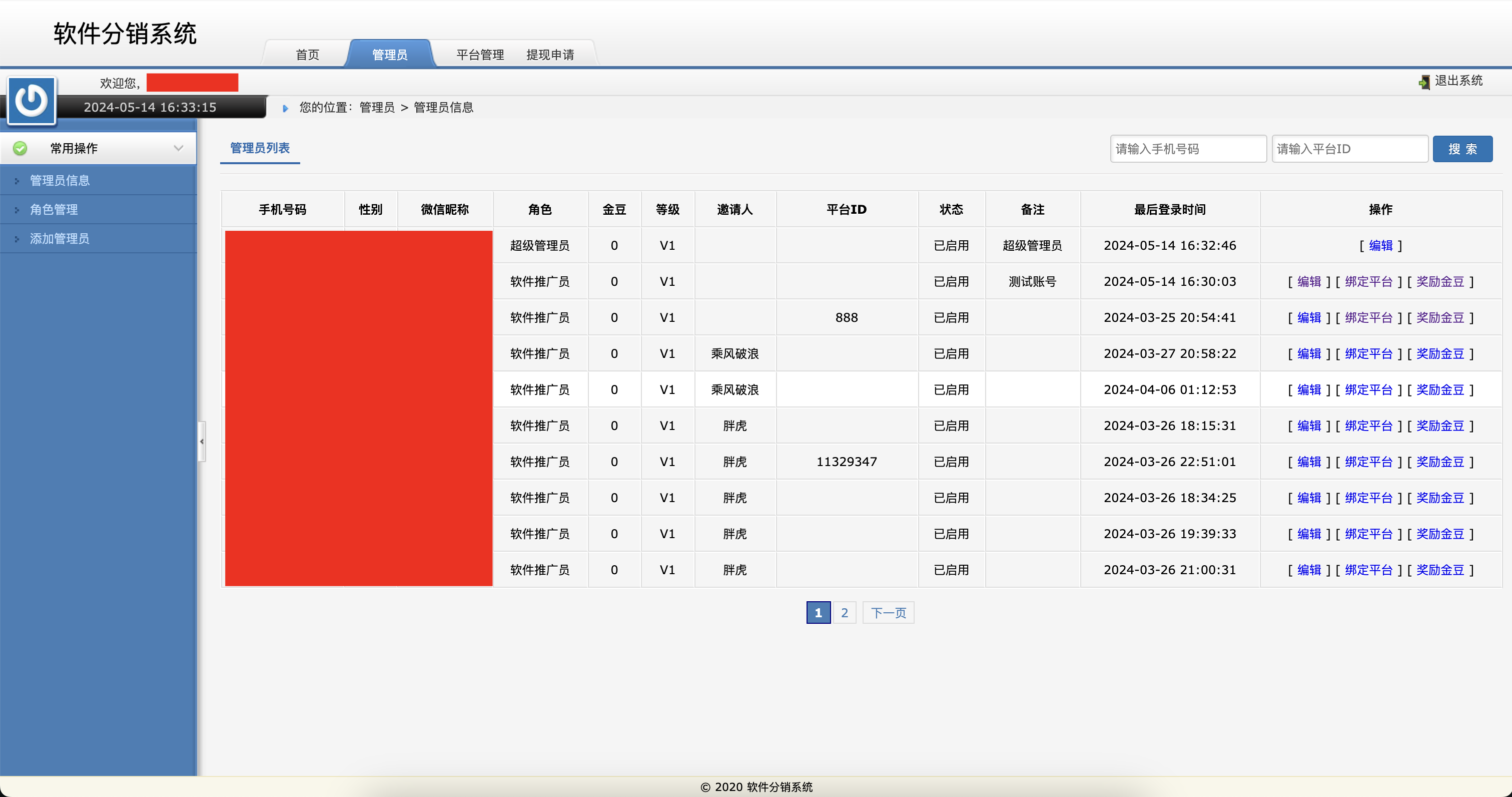This screenshot has width=1512, height=797.
Task: Go to pagination page 2
Action: point(844,613)
